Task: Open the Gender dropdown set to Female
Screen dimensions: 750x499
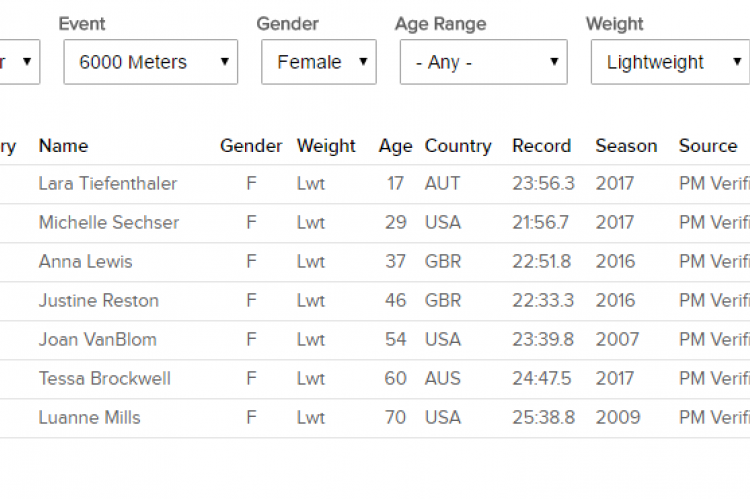Action: point(318,62)
